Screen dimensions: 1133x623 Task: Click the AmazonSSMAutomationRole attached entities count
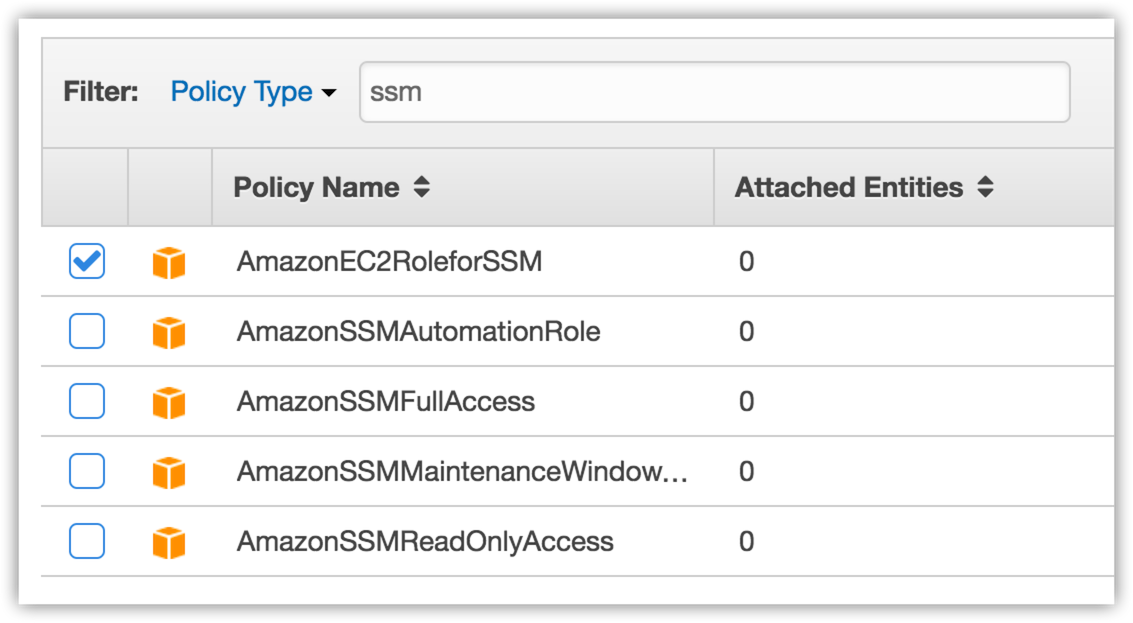(746, 332)
